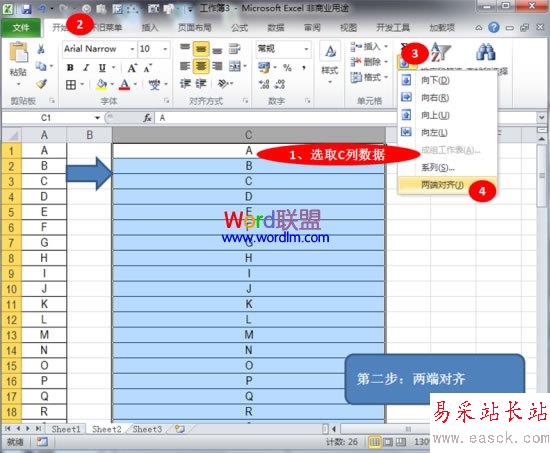Open the font name dropdown Arial Narrow
This screenshot has width=550, height=453.
click(132, 49)
